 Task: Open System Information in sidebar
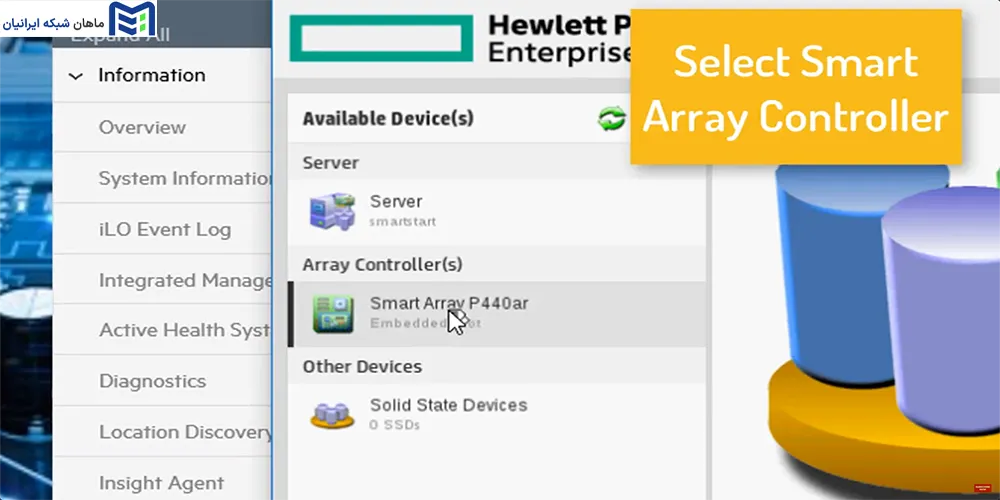point(185,178)
